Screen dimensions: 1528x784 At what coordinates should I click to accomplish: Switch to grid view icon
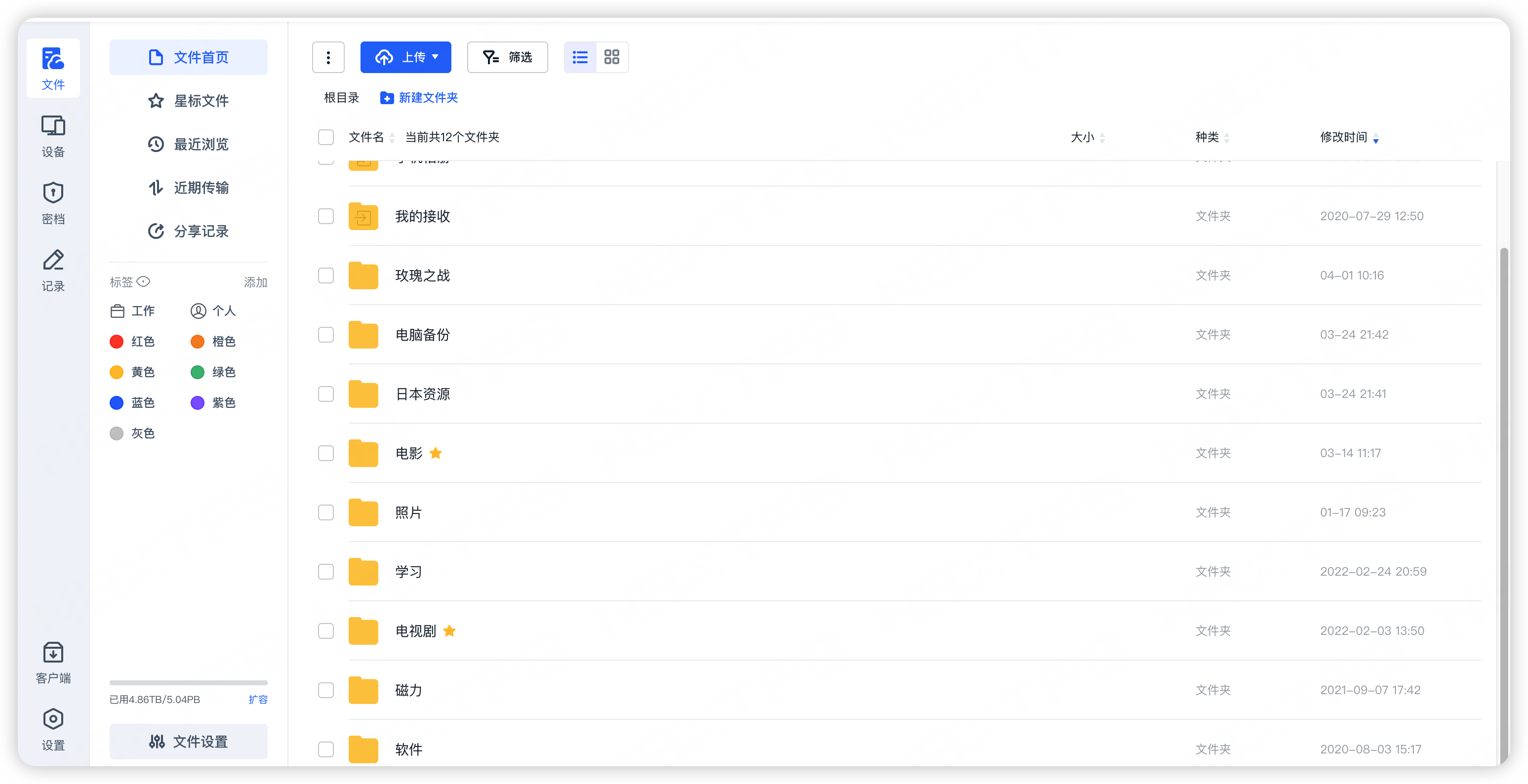point(611,57)
